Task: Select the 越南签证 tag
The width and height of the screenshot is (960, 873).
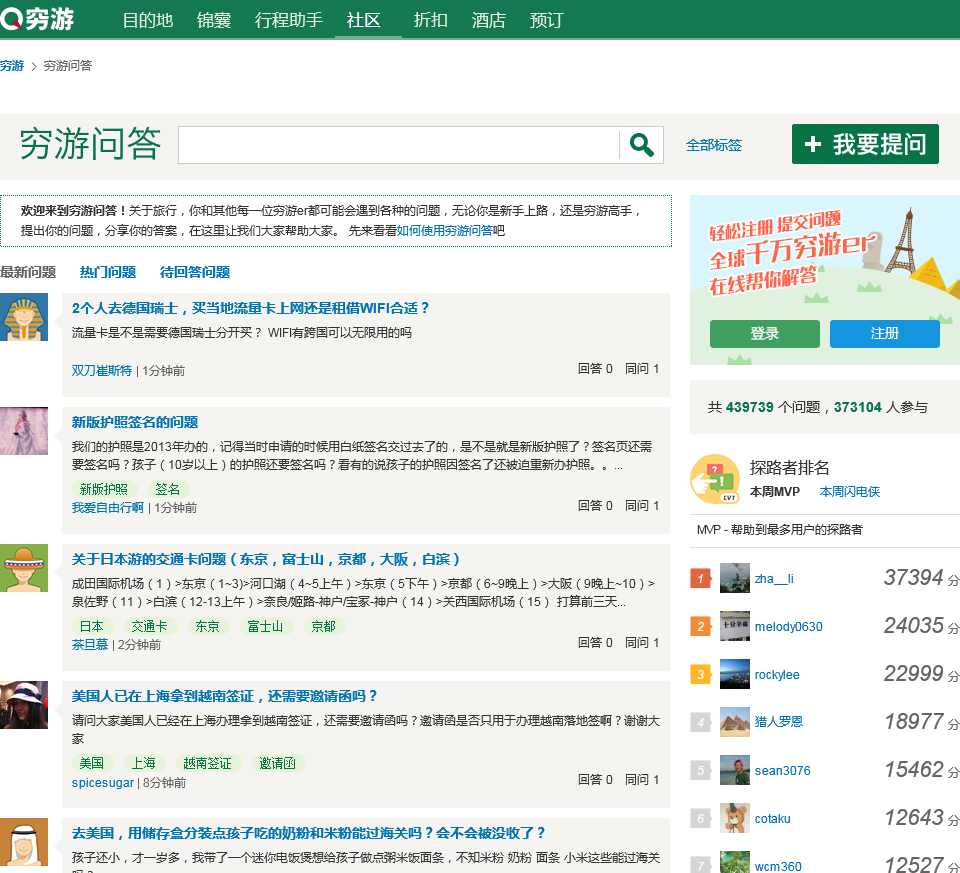Action: pyautogui.click(x=207, y=763)
